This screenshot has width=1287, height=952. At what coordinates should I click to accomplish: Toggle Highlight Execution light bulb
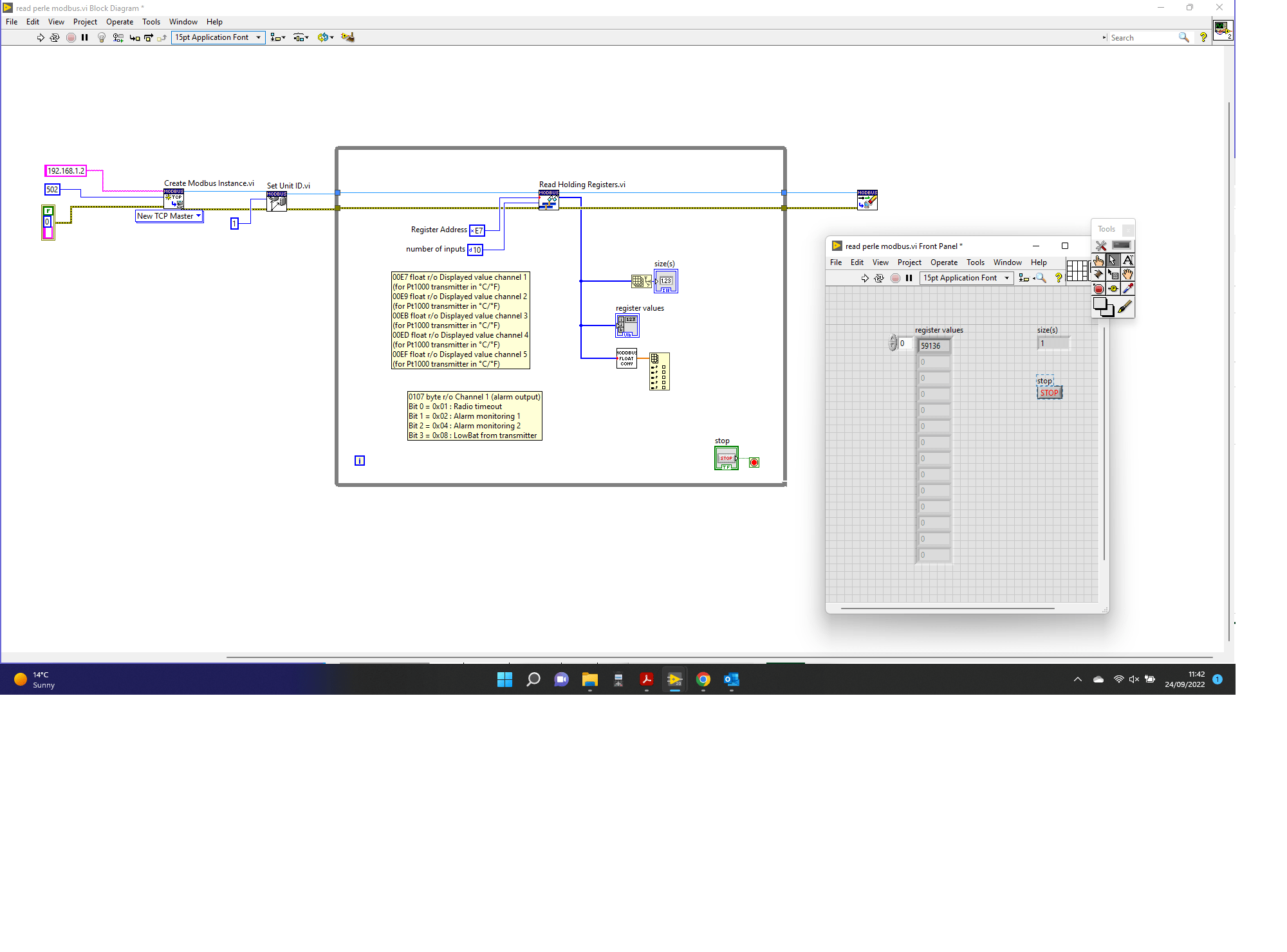[102, 37]
